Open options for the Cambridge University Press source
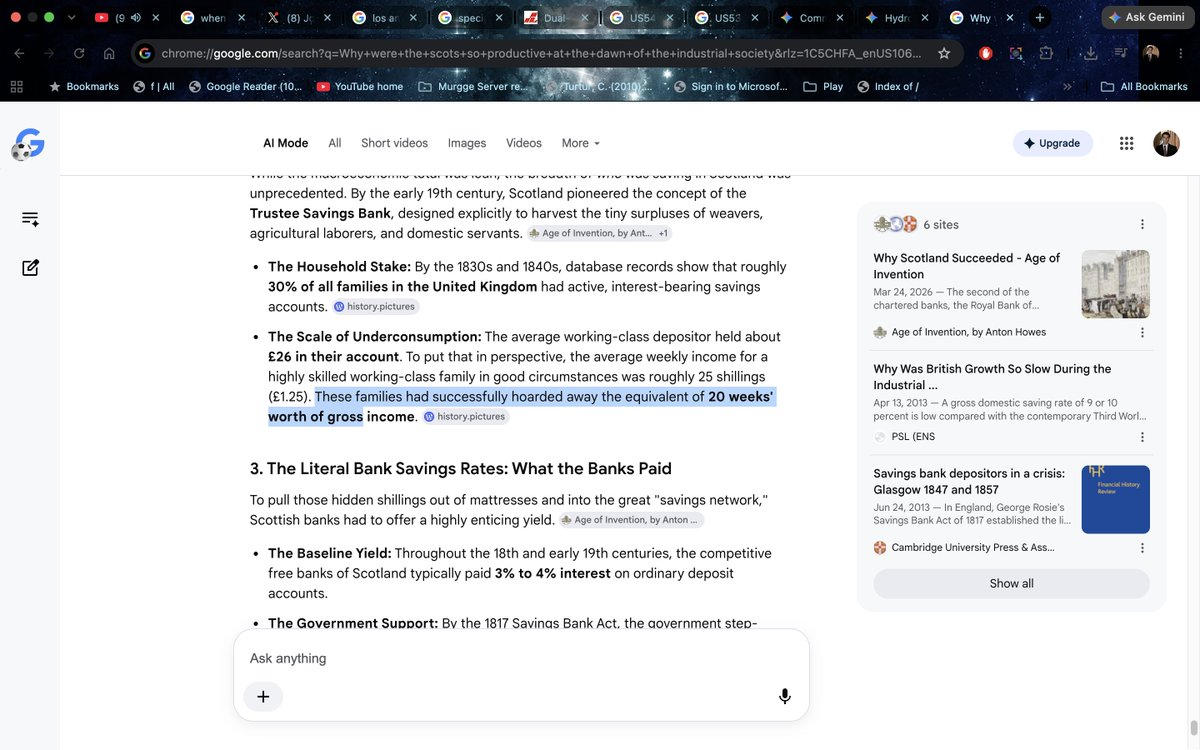1200x750 pixels. [x=1142, y=548]
